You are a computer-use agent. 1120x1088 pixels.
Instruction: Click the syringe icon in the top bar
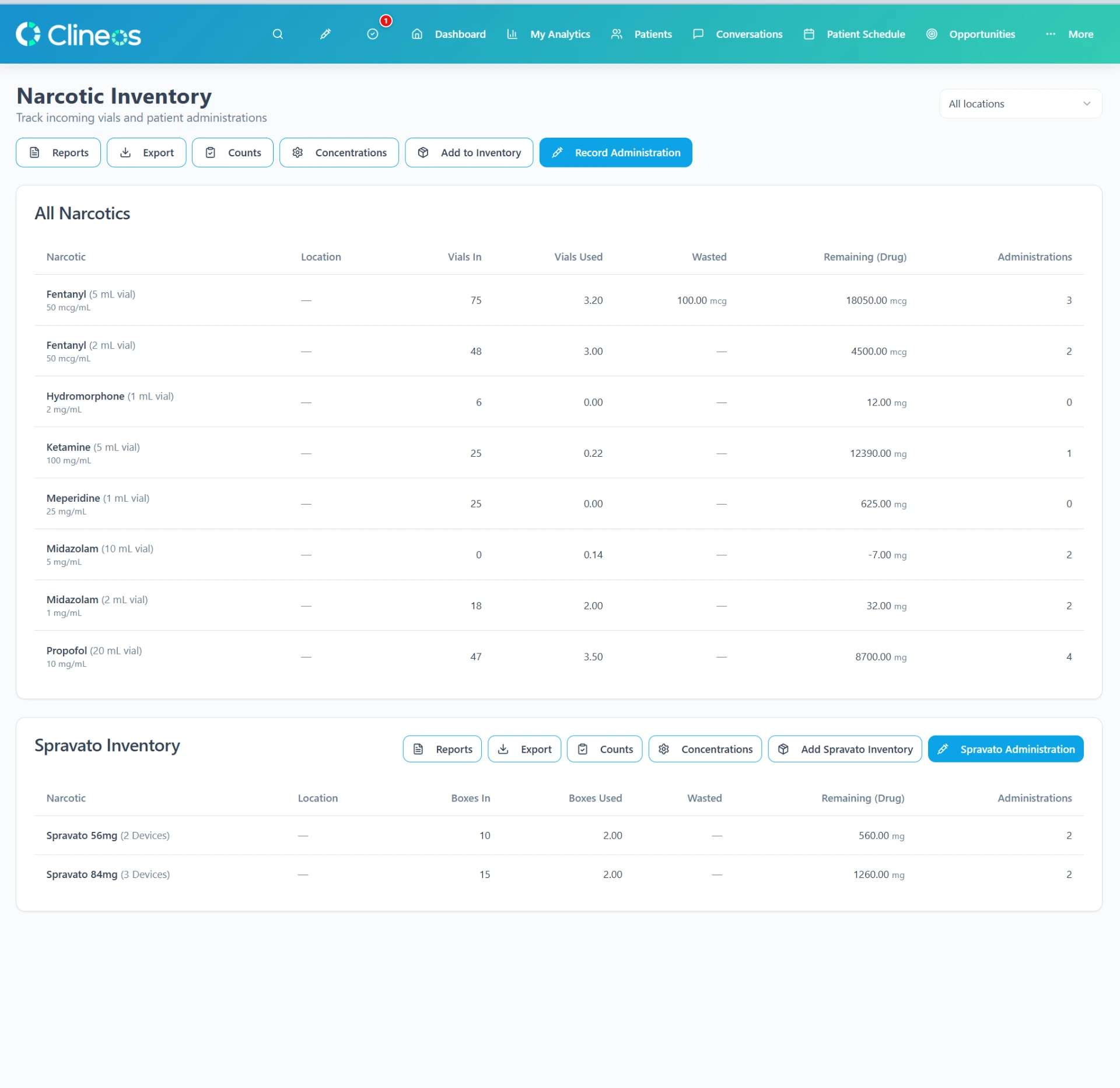coord(325,34)
